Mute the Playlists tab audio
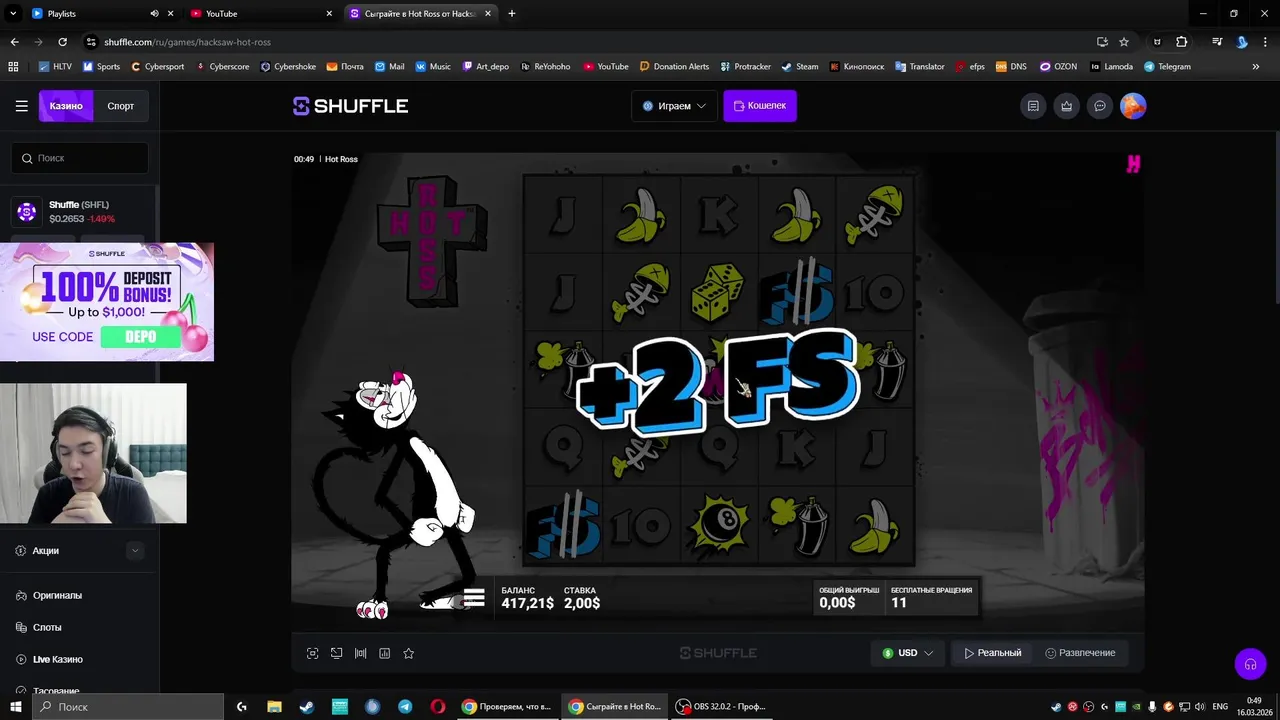 point(154,14)
